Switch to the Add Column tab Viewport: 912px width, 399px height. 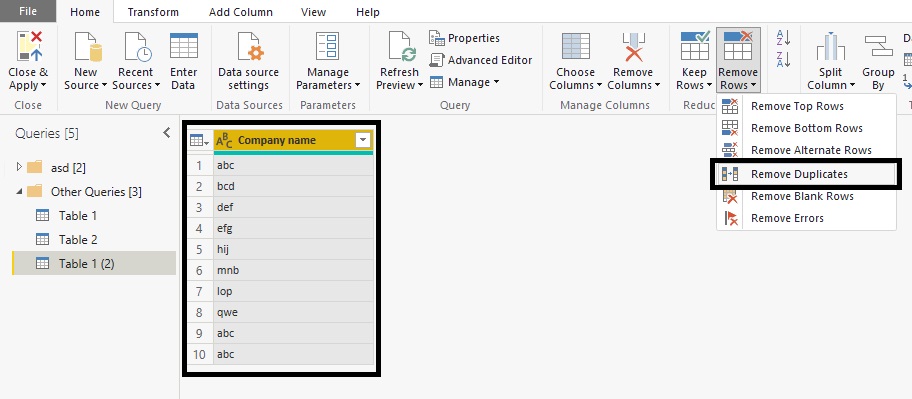(x=241, y=12)
